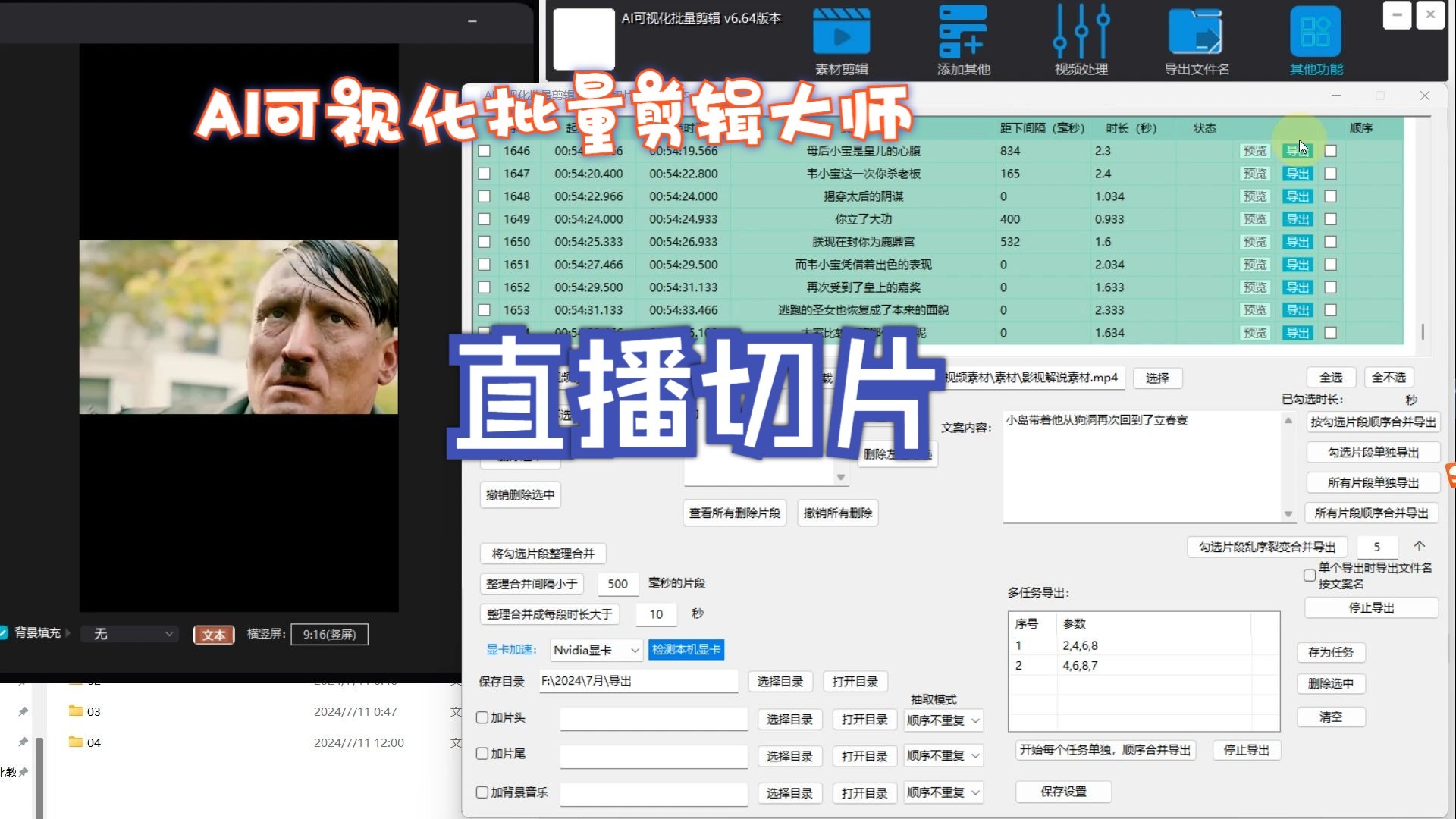Viewport: 1456px width, 819px height.
Task: Click the 停止导出 button under export options
Action: click(1371, 608)
